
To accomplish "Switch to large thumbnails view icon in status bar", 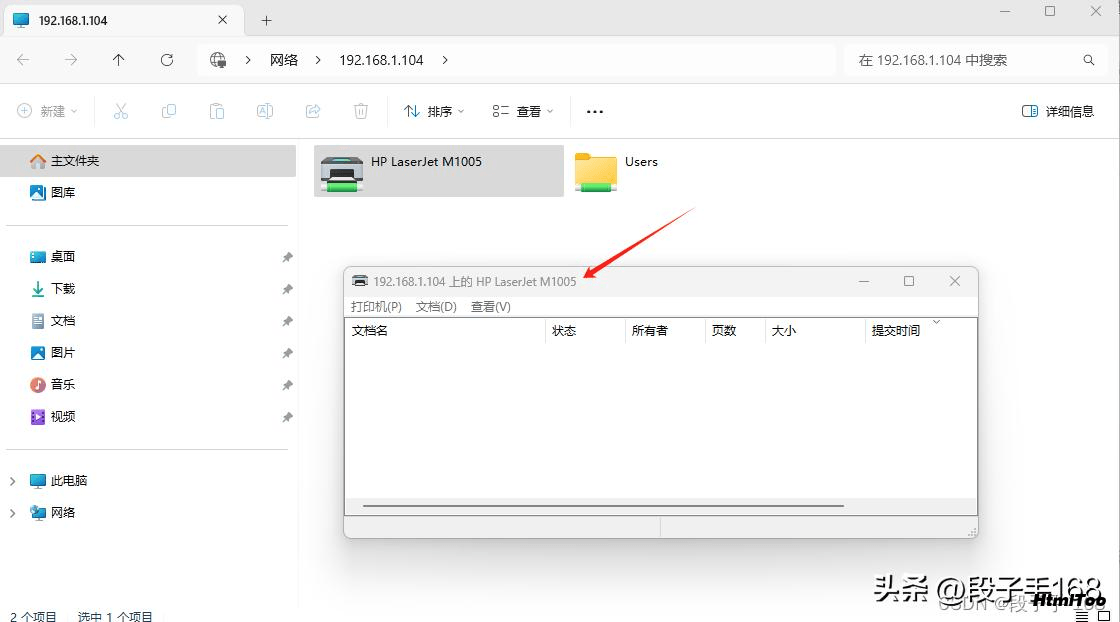I will point(1104,616).
